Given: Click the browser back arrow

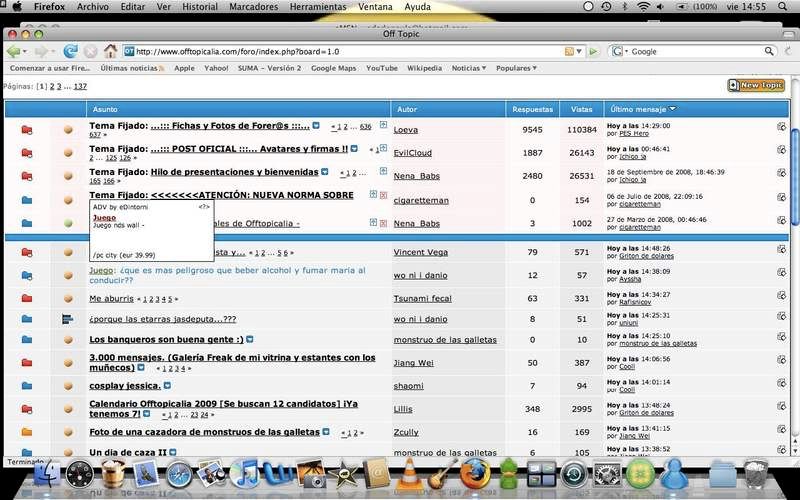Looking at the screenshot, I should [x=13, y=51].
